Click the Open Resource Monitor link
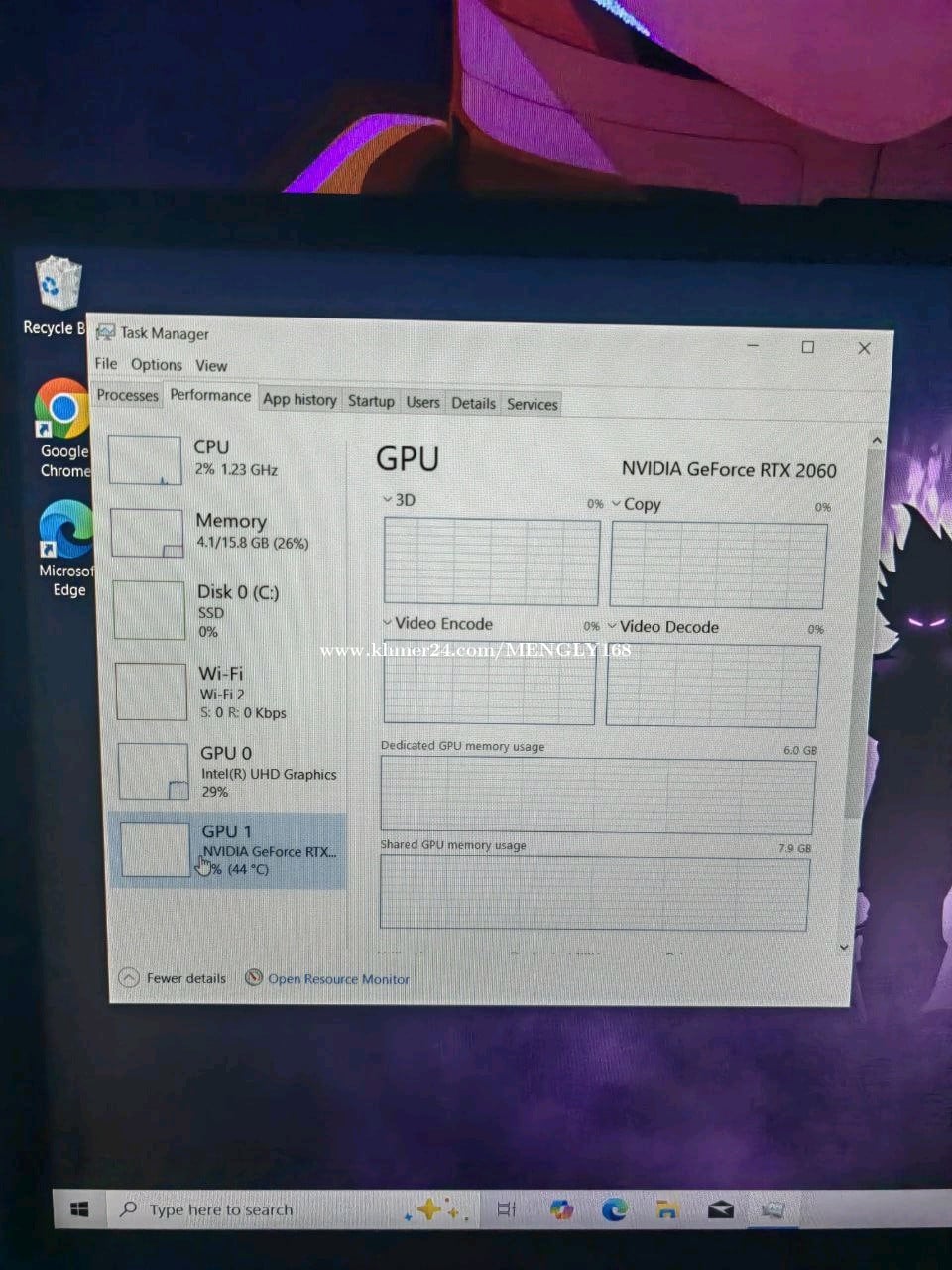952x1270 pixels. [337, 979]
